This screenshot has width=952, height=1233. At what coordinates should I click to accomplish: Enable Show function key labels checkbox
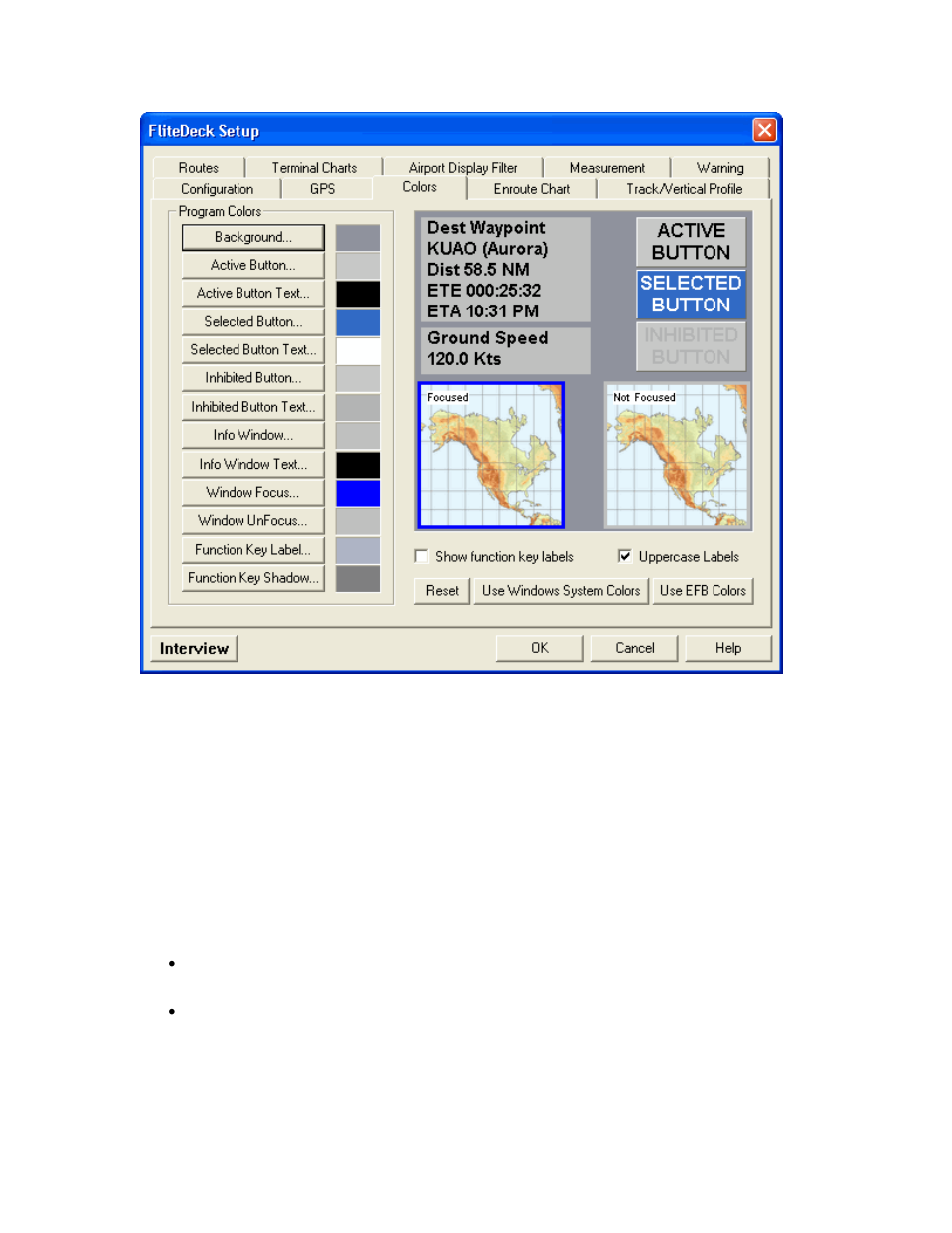[x=422, y=556]
